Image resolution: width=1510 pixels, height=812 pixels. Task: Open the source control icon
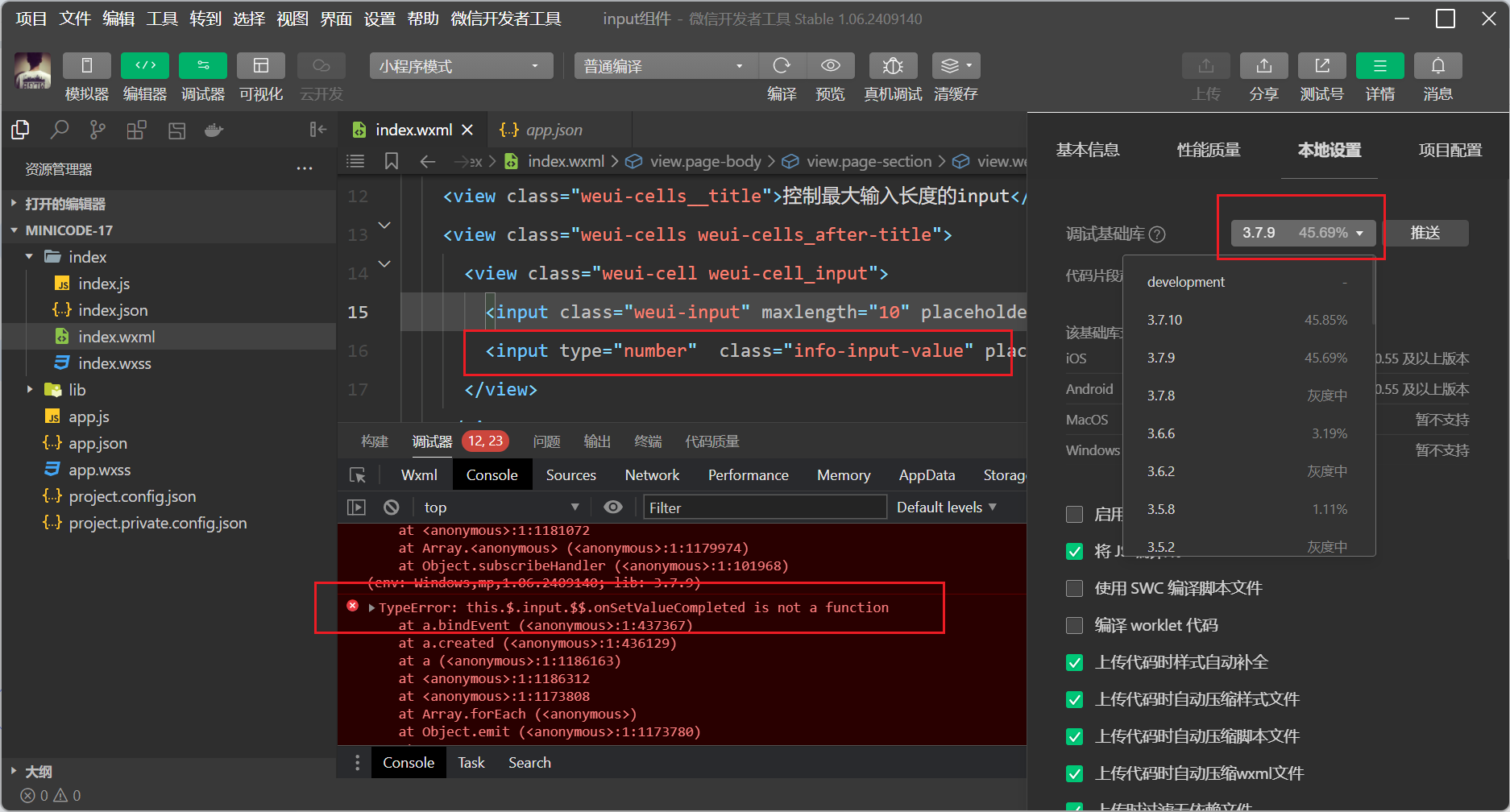[97, 130]
